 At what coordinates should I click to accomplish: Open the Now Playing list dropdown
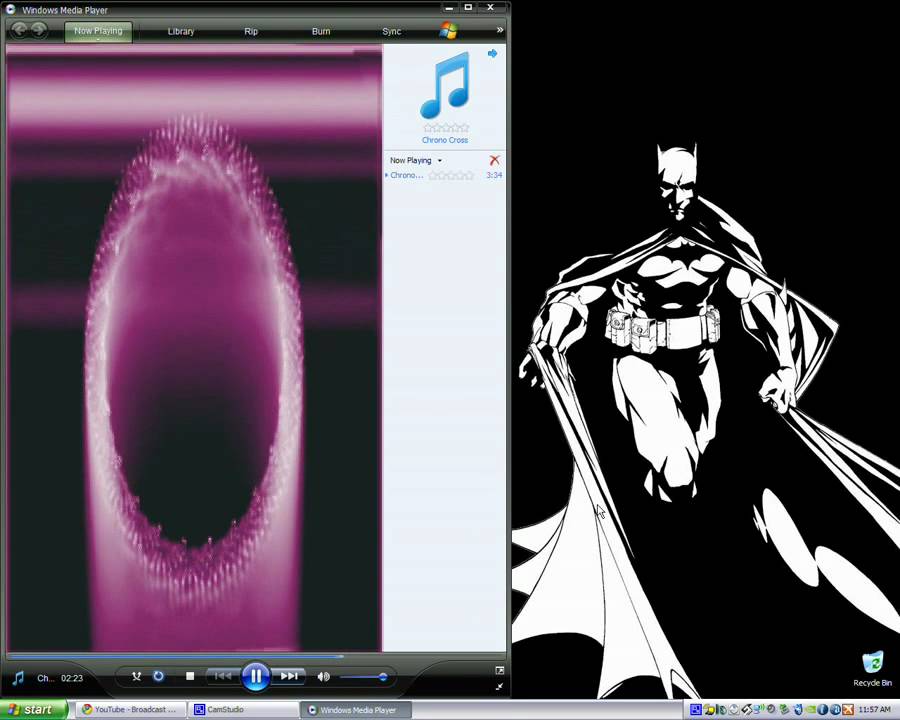pyautogui.click(x=416, y=160)
